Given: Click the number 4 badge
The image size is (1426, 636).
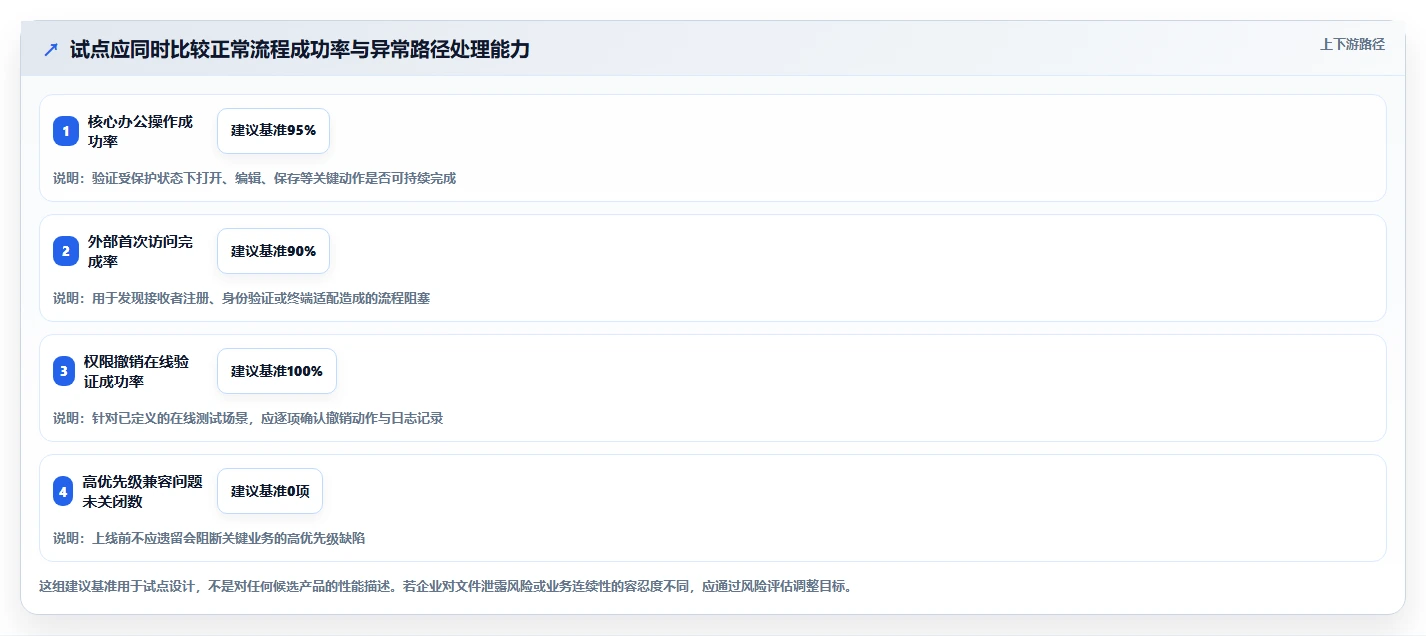Looking at the screenshot, I should 64,491.
